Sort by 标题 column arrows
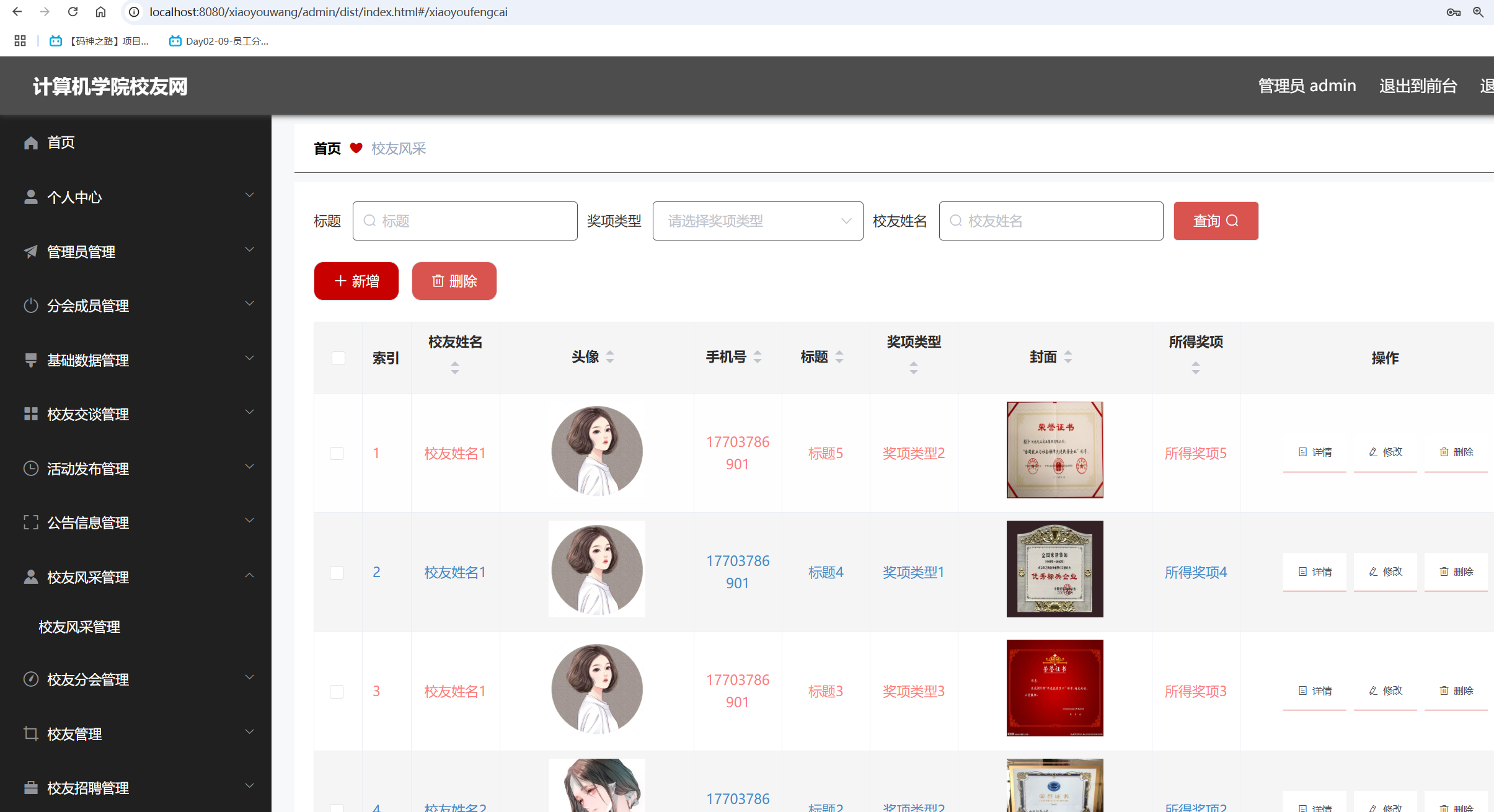The height and width of the screenshot is (812, 1494). (839, 357)
